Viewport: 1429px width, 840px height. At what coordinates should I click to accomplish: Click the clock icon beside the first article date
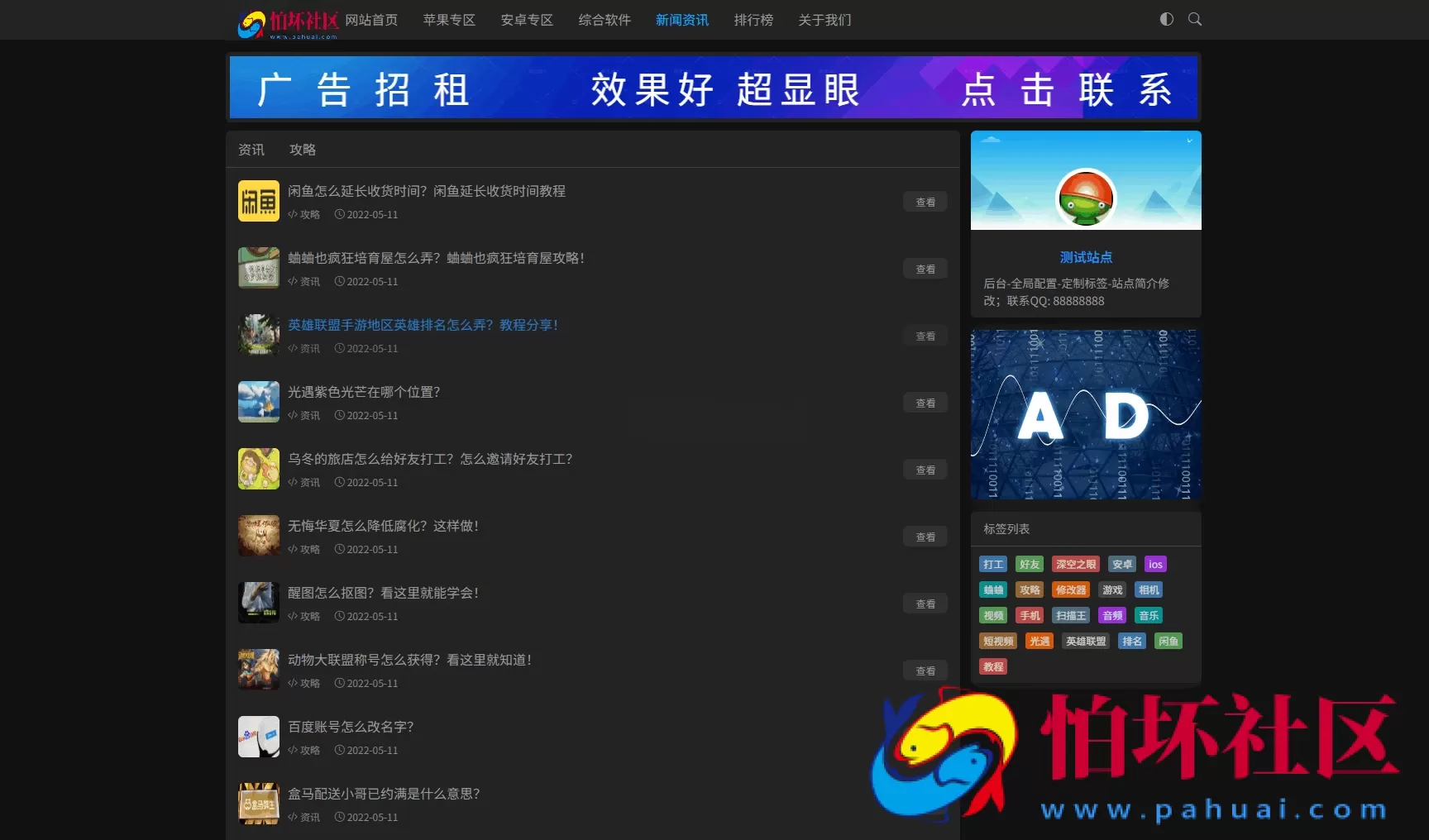tap(340, 214)
